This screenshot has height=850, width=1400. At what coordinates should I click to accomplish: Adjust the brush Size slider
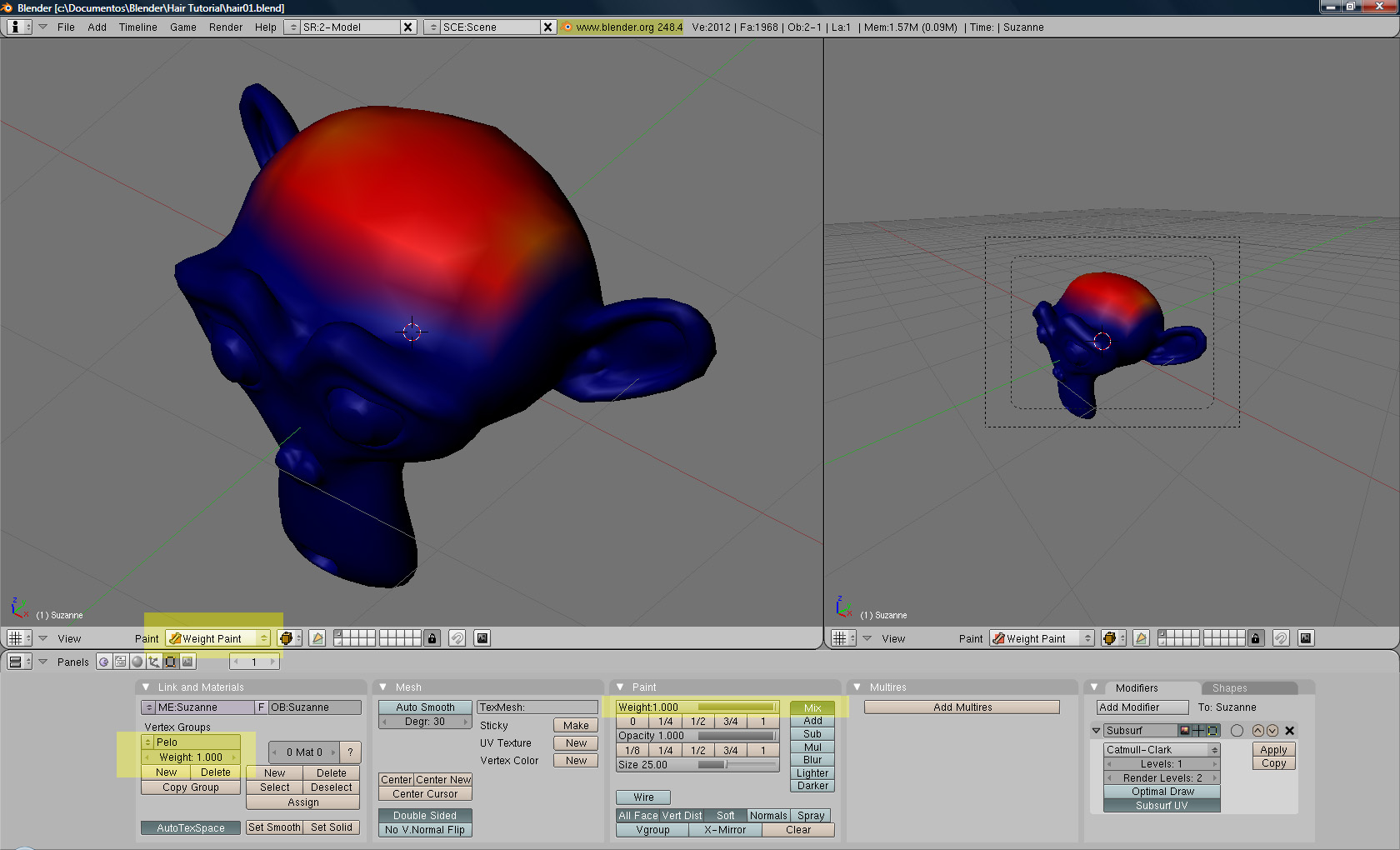tap(698, 765)
